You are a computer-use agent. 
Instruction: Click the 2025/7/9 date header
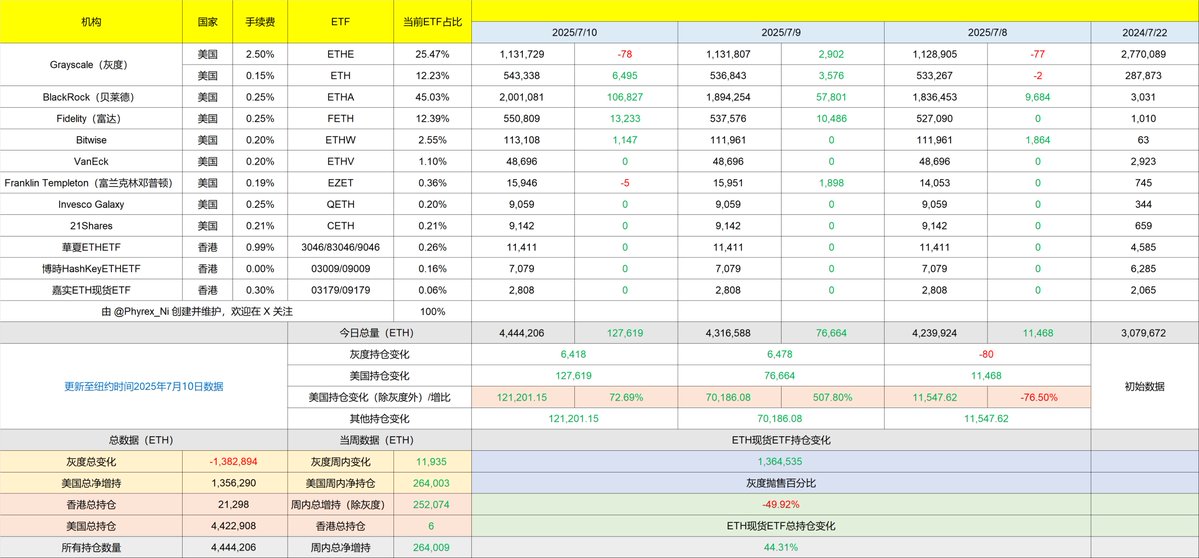coord(781,33)
